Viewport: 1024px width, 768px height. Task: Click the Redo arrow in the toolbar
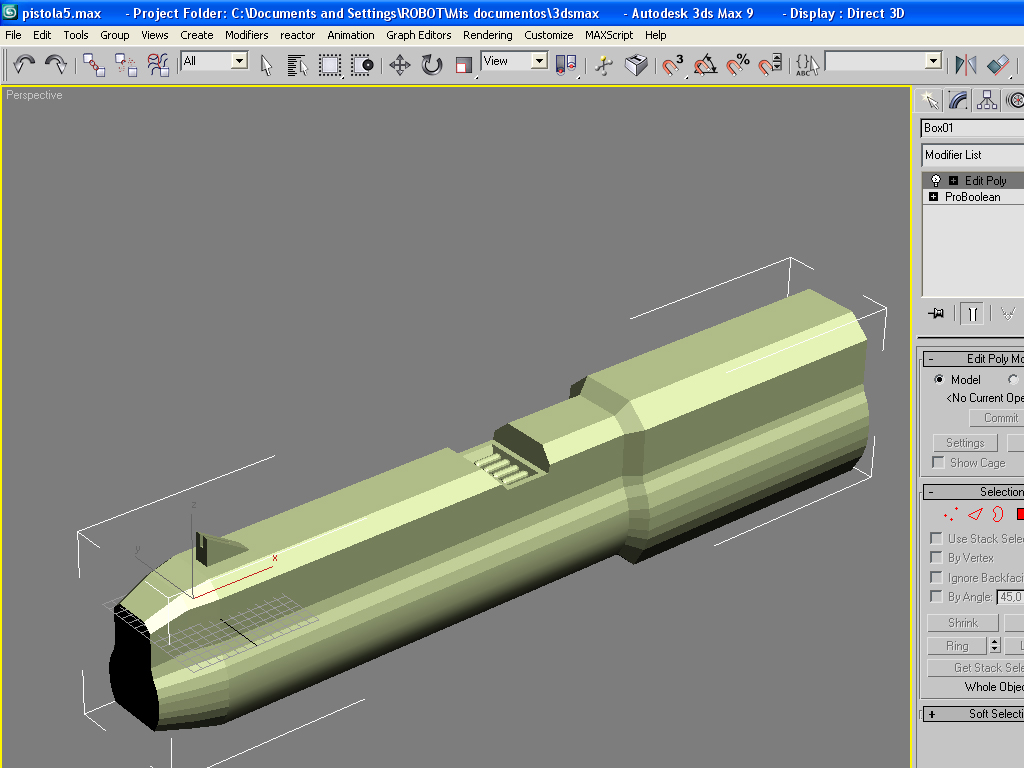pyautogui.click(x=56, y=64)
